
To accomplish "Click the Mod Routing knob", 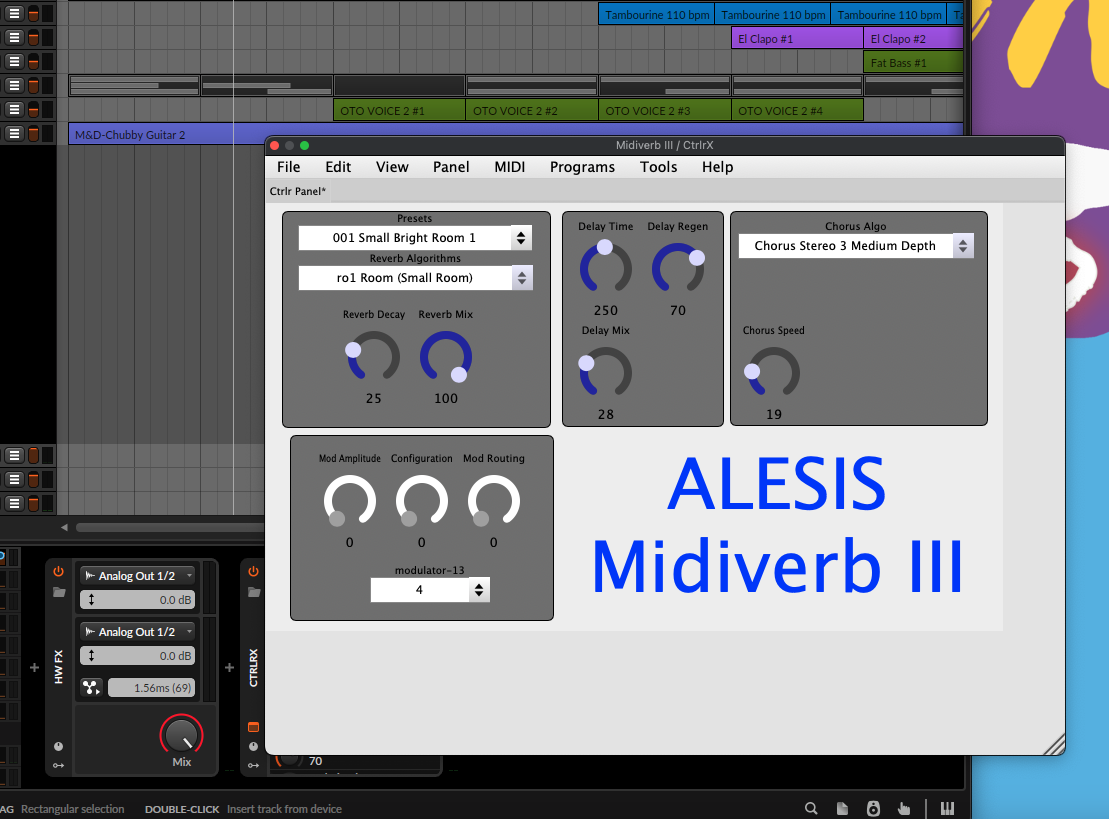I will point(494,501).
